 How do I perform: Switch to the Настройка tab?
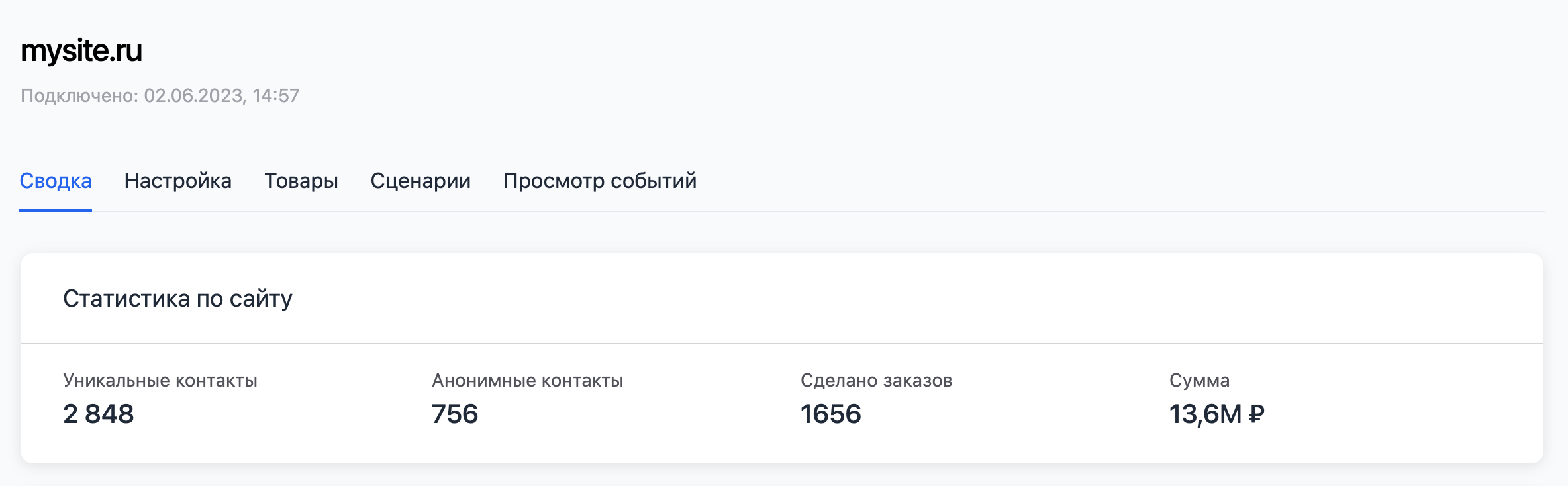[177, 180]
